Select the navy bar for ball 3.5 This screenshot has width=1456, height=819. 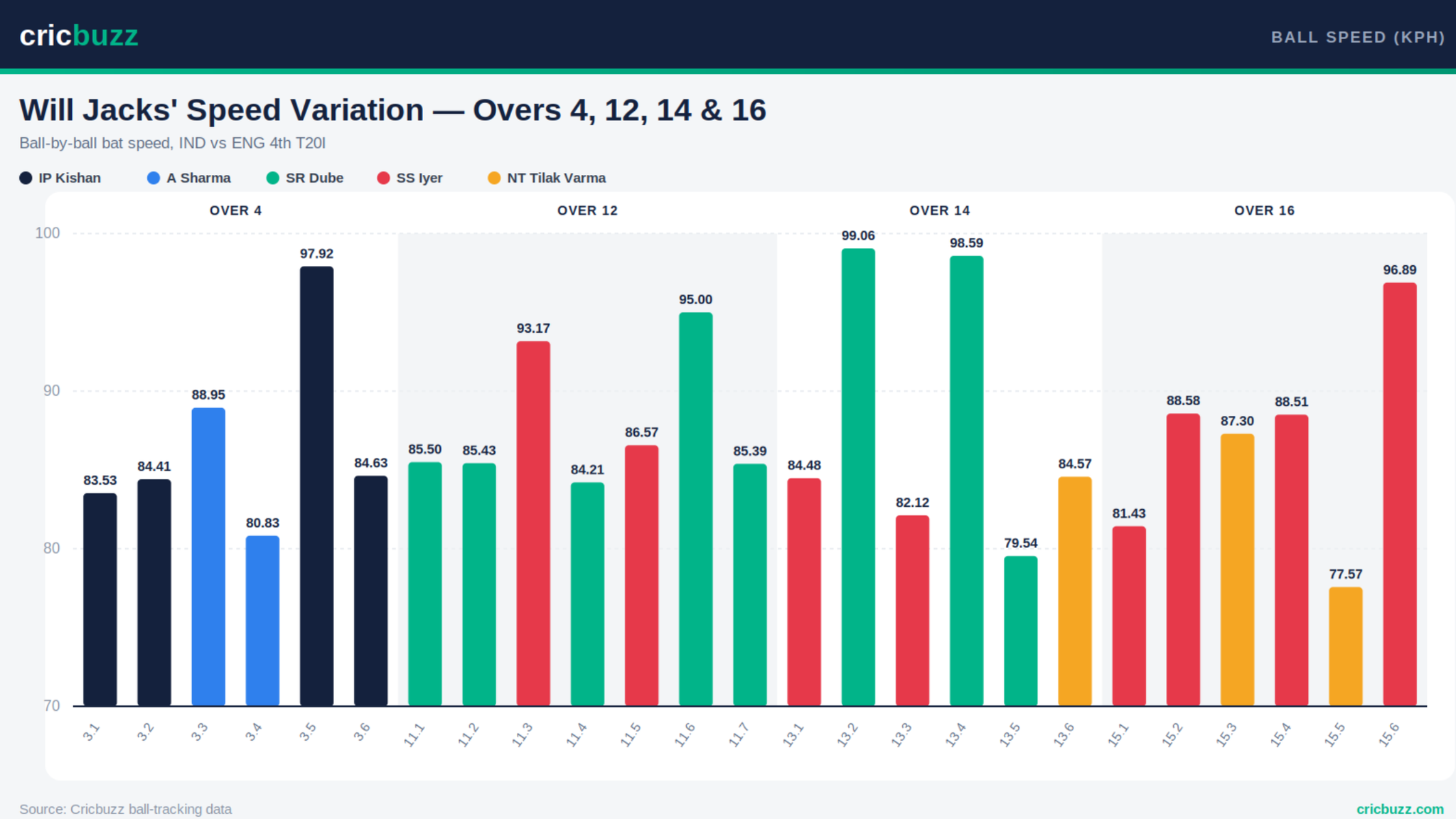pos(316,486)
